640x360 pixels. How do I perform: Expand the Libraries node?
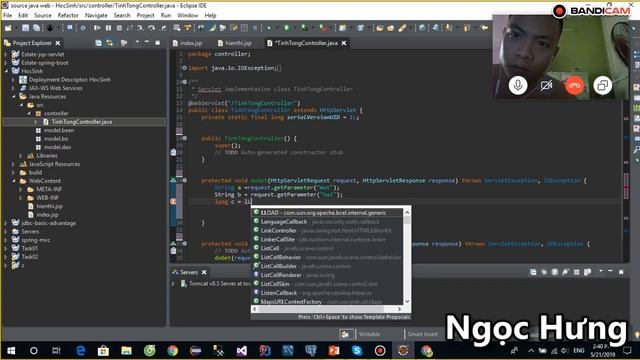click(20, 156)
